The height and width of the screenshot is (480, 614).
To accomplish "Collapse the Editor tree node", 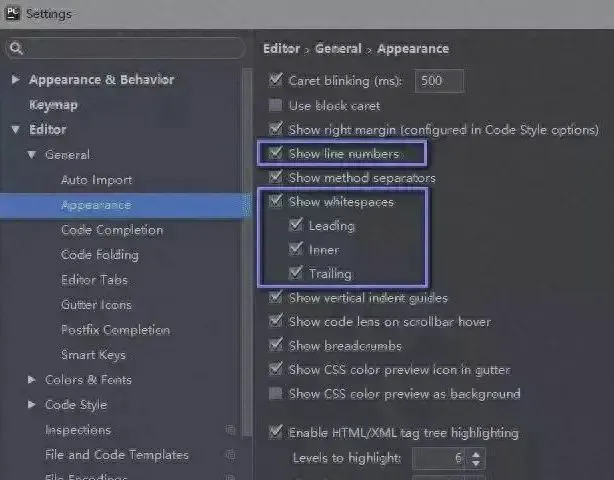I will click(15, 130).
